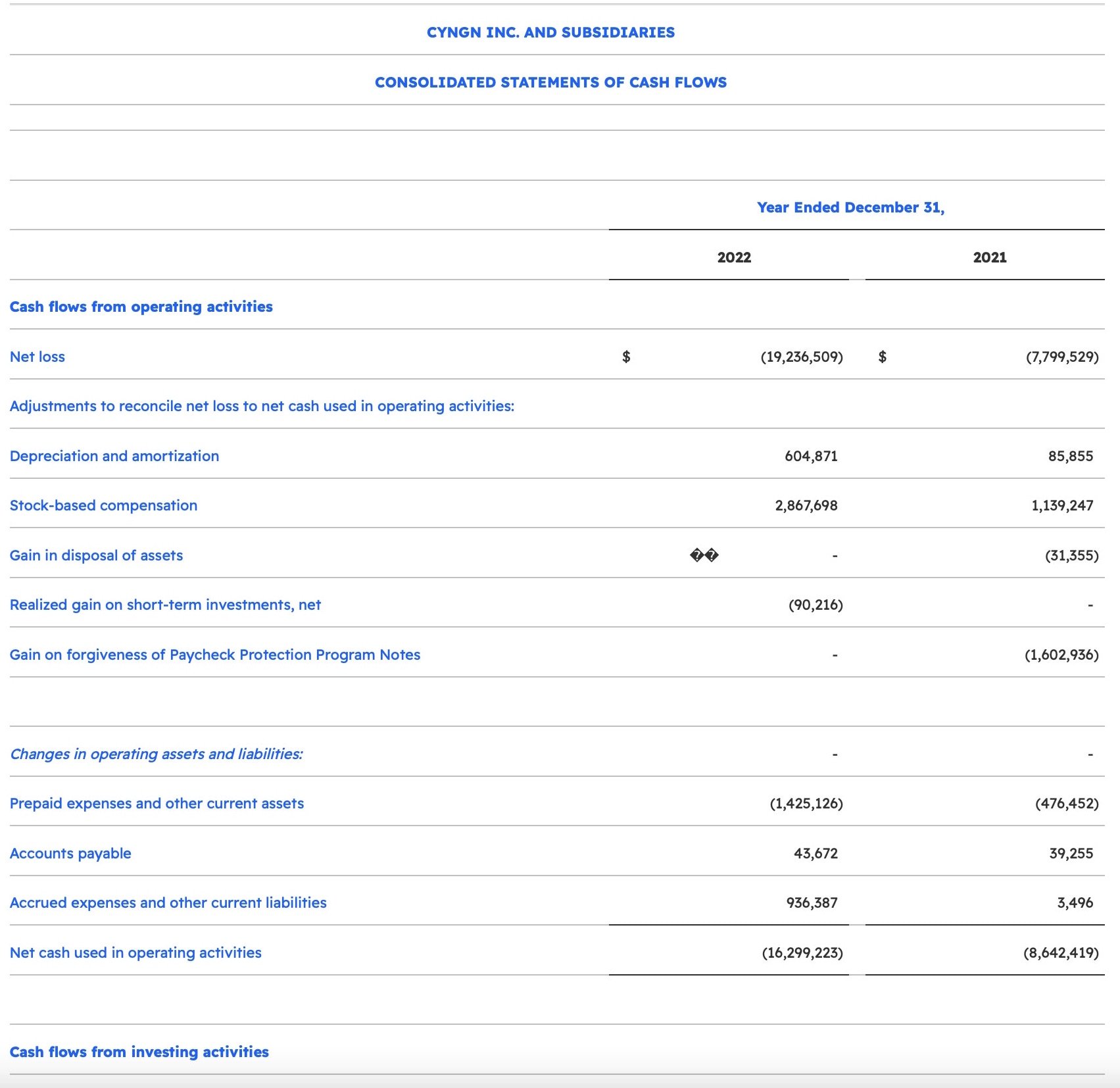
Task: Click Cash flows from investing activities heading
Action: (x=139, y=1052)
